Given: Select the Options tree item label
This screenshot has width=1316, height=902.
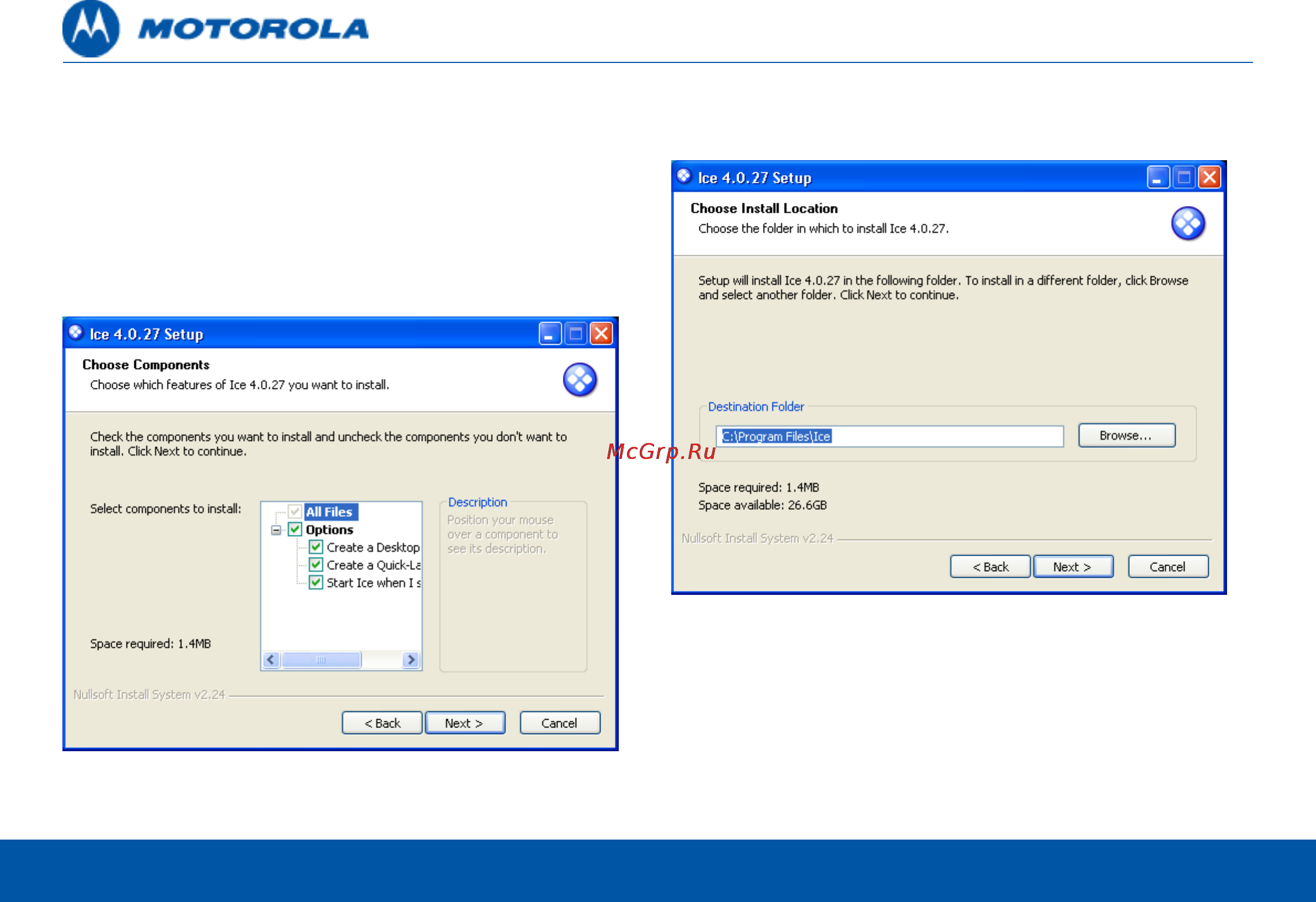Looking at the screenshot, I should tap(330, 529).
